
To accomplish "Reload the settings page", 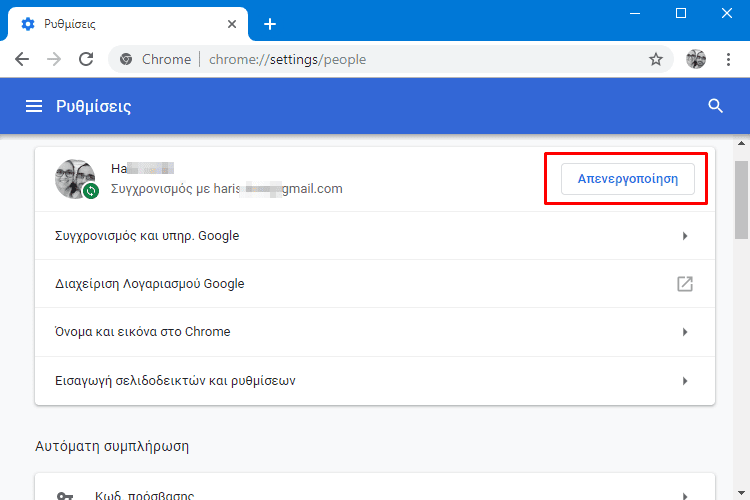I will coord(86,59).
